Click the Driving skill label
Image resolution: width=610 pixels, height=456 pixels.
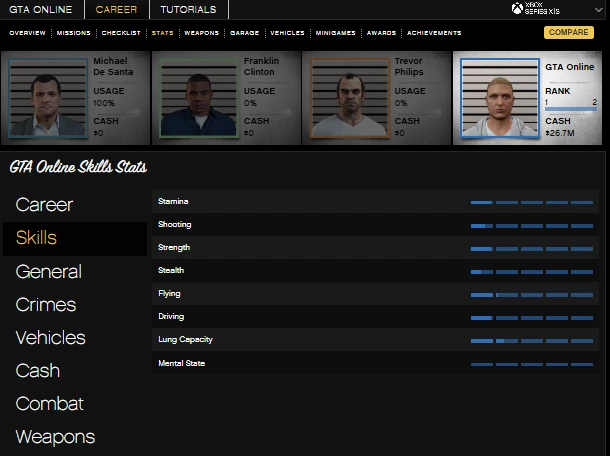click(x=171, y=317)
